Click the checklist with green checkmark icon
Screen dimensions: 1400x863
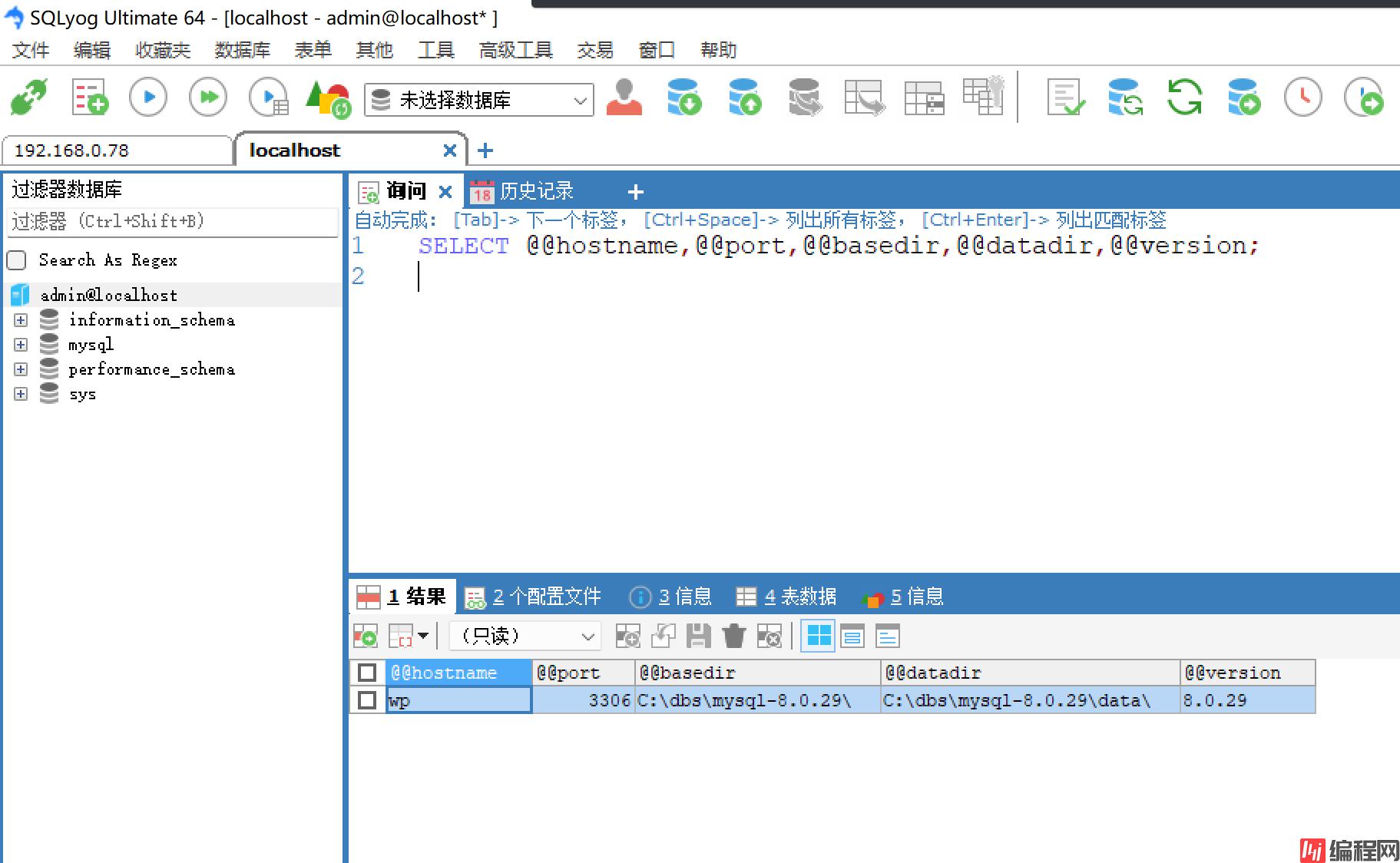pyautogui.click(x=1066, y=98)
